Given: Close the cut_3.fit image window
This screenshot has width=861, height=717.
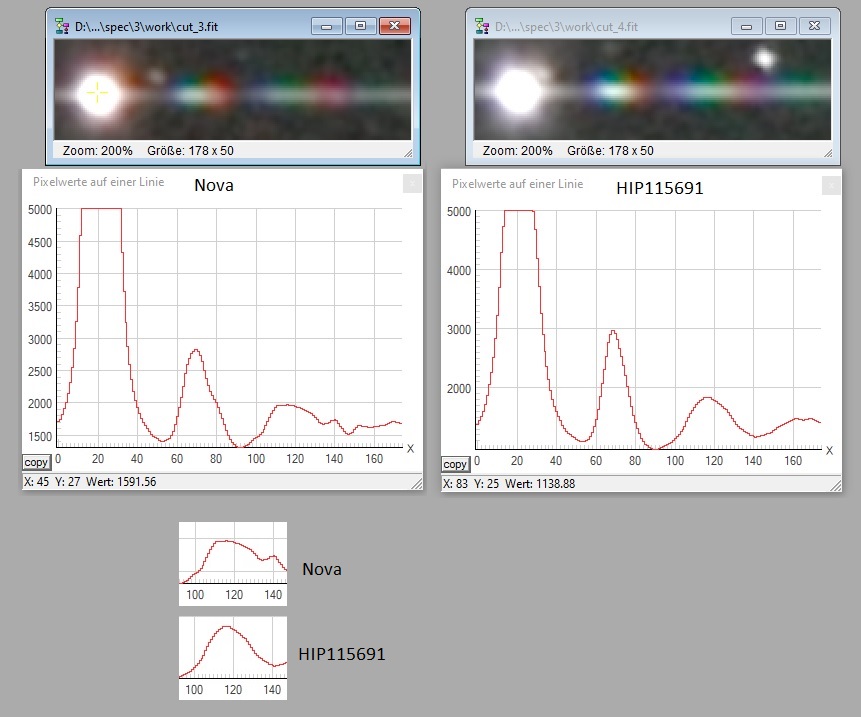Looking at the screenshot, I should (395, 26).
